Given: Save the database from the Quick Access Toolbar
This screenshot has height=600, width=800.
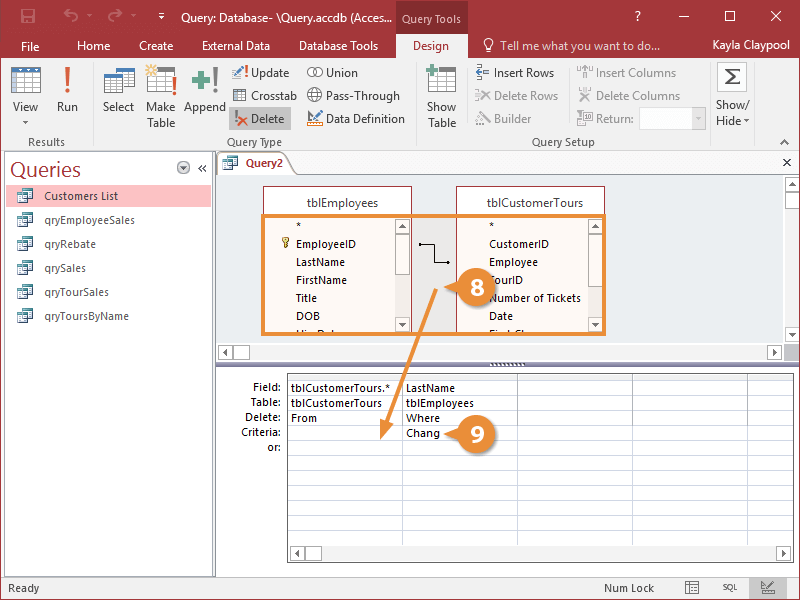Looking at the screenshot, I should [28, 16].
